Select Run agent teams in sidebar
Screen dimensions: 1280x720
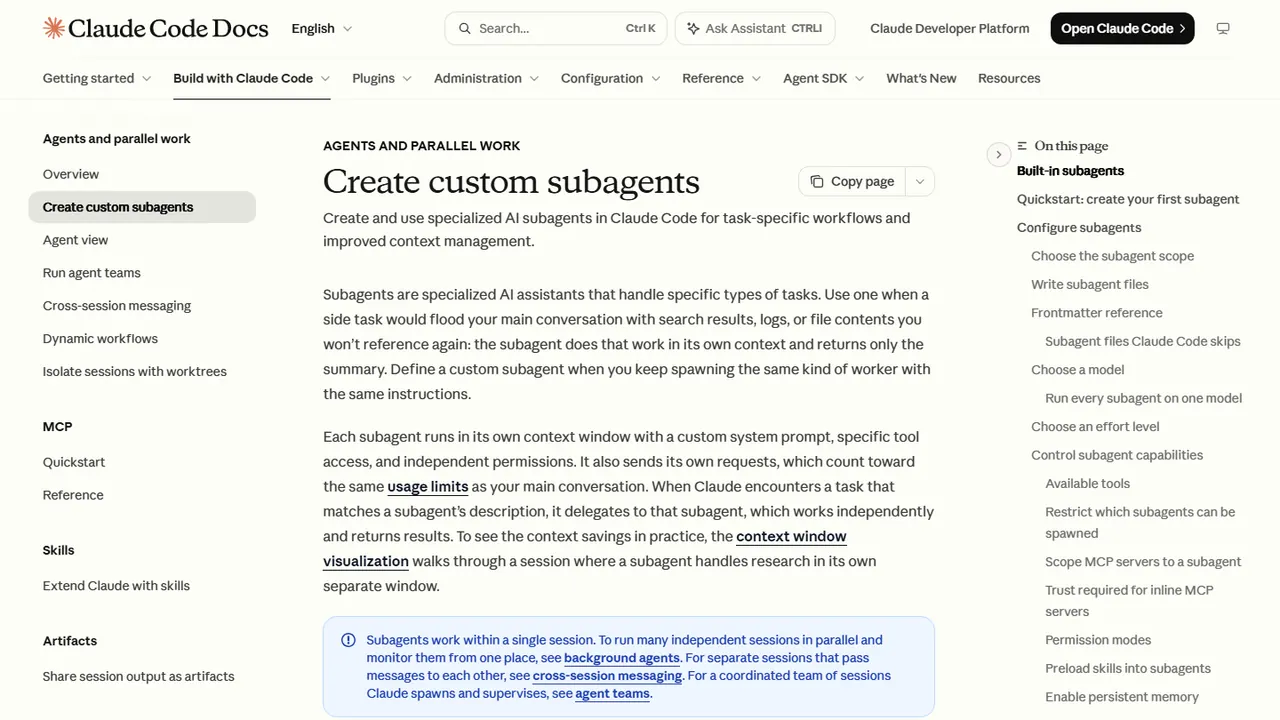[x=92, y=273]
